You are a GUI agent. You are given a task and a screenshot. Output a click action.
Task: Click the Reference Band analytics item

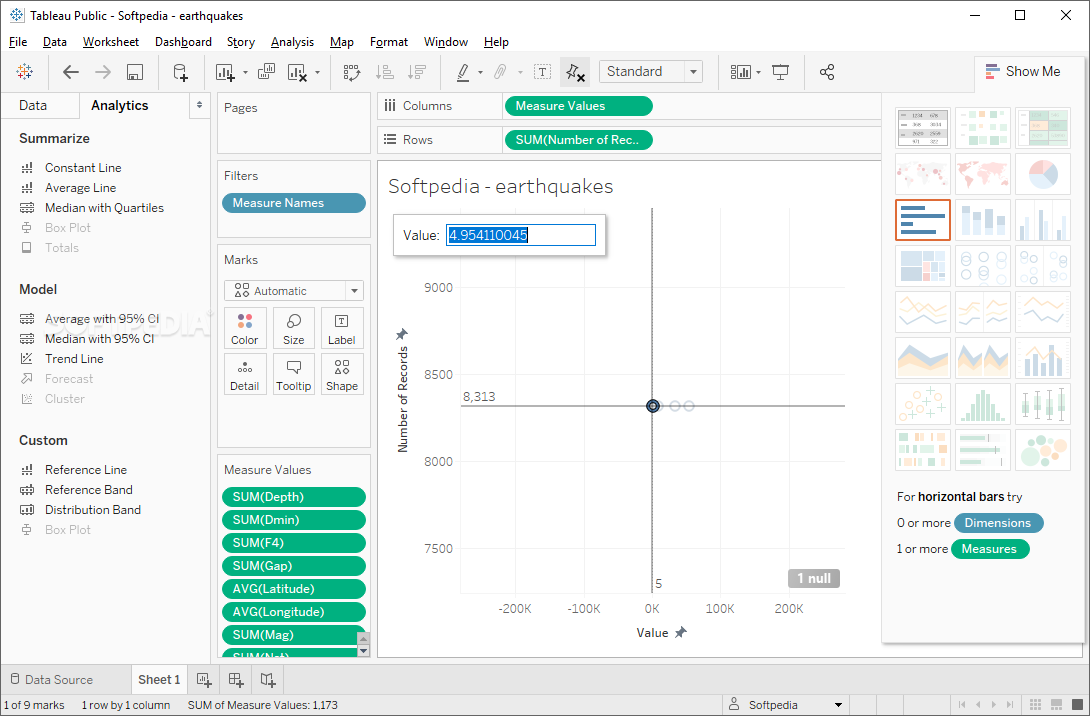(x=88, y=489)
